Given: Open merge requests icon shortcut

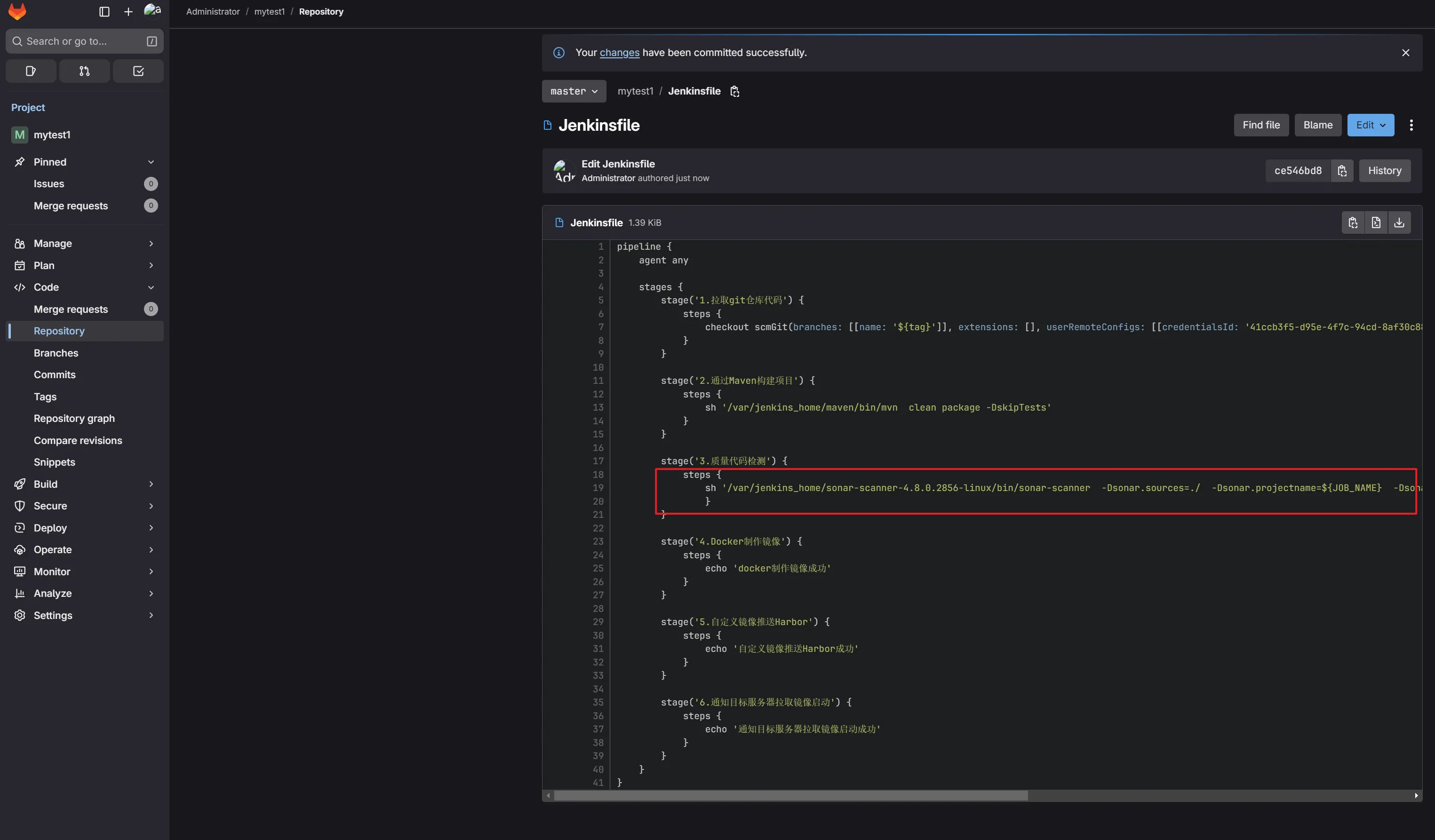Looking at the screenshot, I should 84,71.
